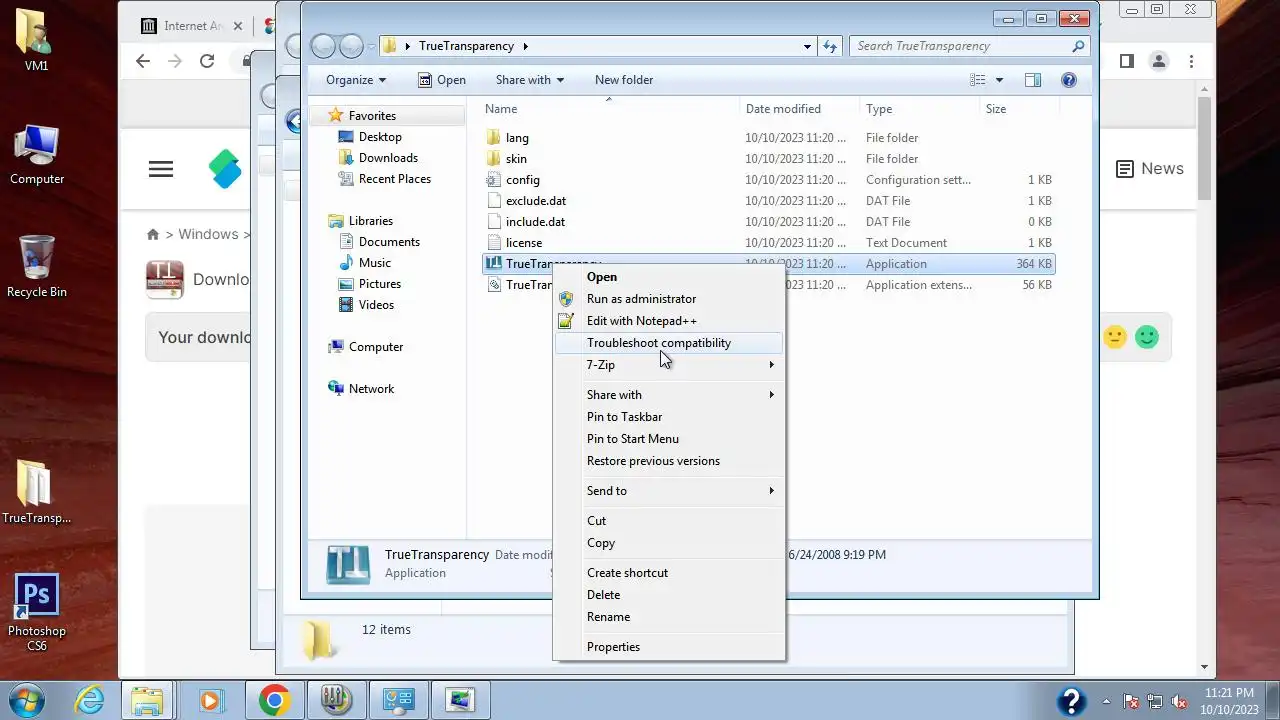Viewport: 1280px width, 720px height.
Task: Click the address bar refresh button
Action: 829,46
